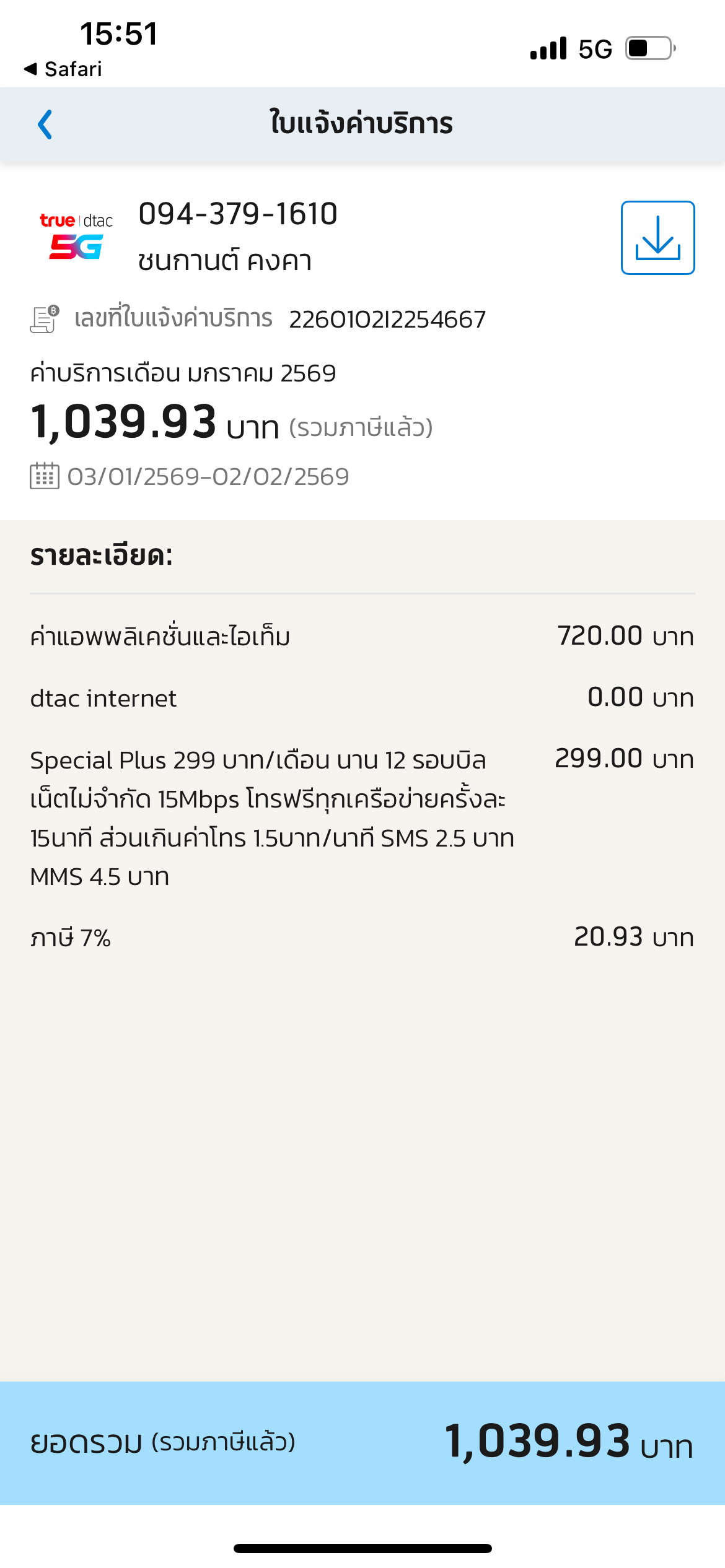This screenshot has height=1568, width=725.
Task: Return to Safari via the back link
Action: pyautogui.click(x=63, y=69)
